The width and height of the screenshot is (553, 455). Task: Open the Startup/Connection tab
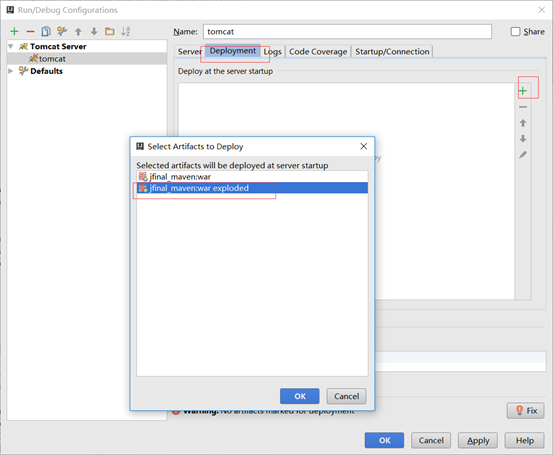392,51
